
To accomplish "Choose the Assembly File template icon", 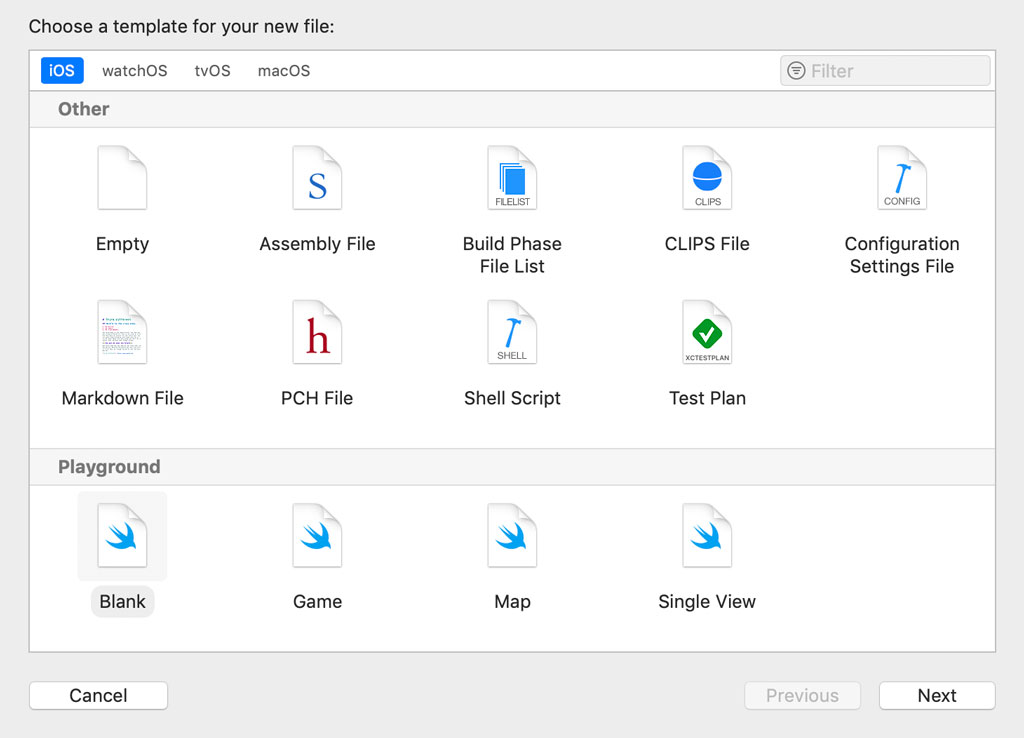I will tap(317, 178).
